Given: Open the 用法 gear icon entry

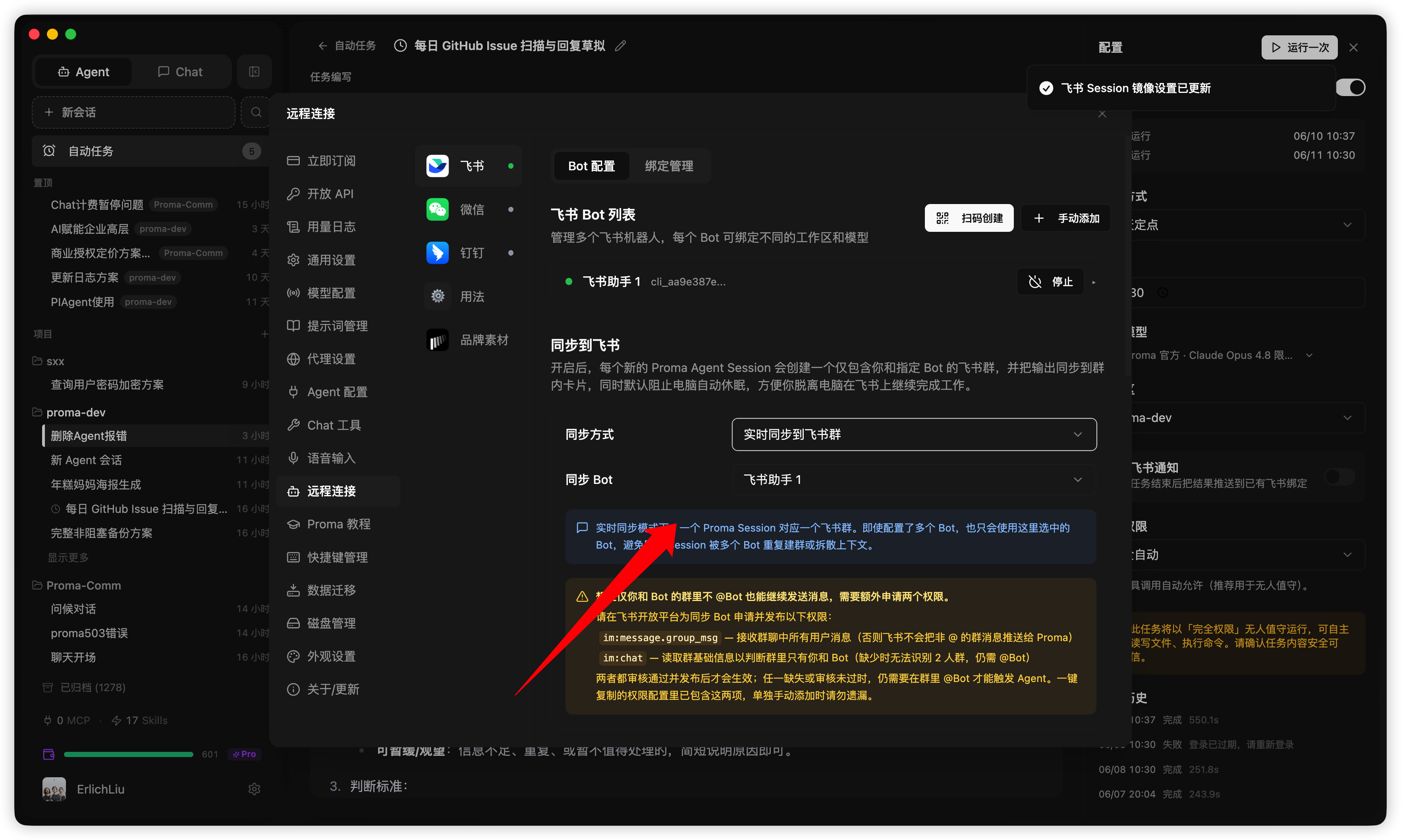Looking at the screenshot, I should coord(437,296).
